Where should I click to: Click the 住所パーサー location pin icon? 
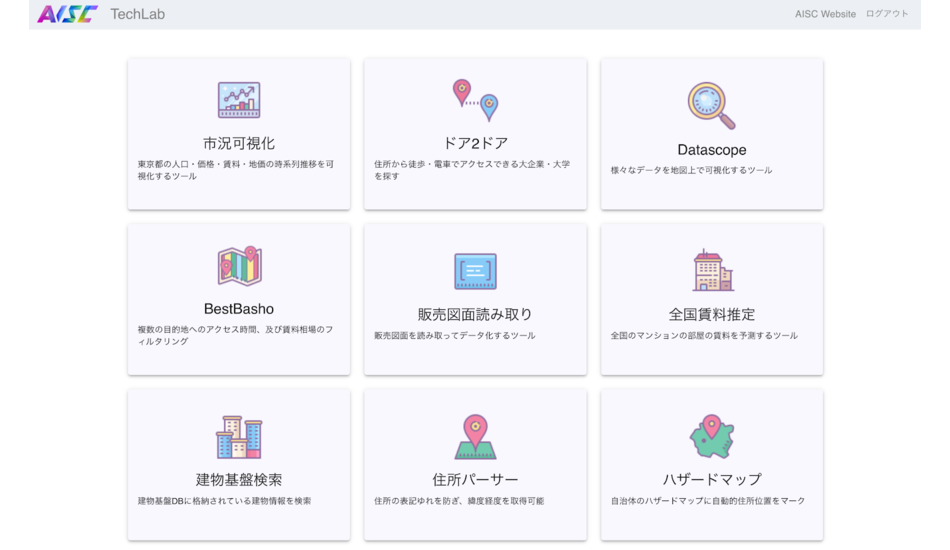pyautogui.click(x=475, y=437)
